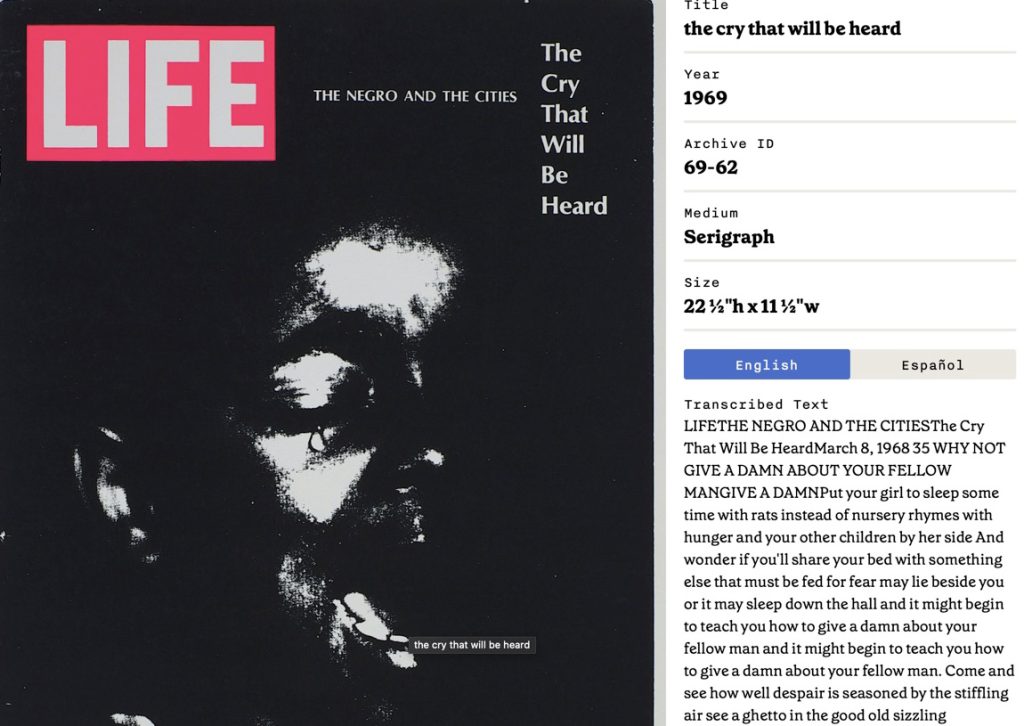Click 'THE NEGRO AND THE CITIES' caption text
The width and height of the screenshot is (1024, 726).
click(x=415, y=96)
